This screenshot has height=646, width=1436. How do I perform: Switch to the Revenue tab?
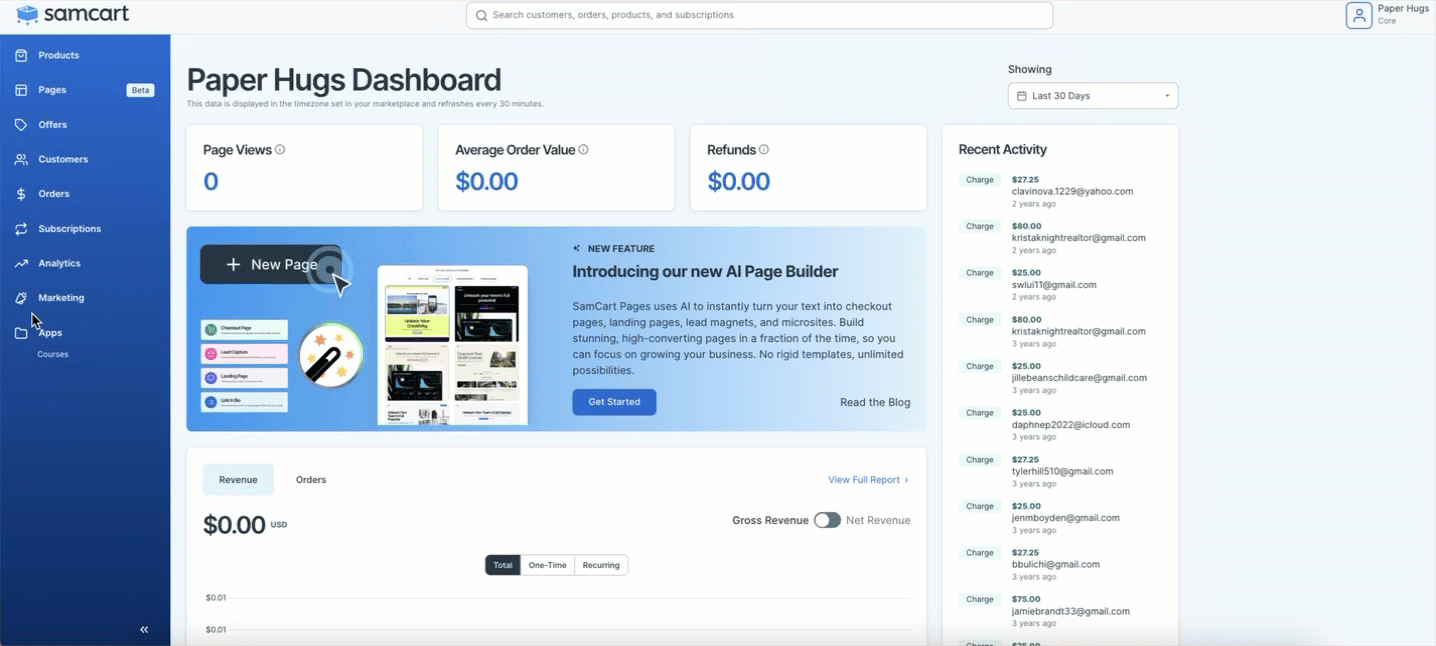[238, 480]
